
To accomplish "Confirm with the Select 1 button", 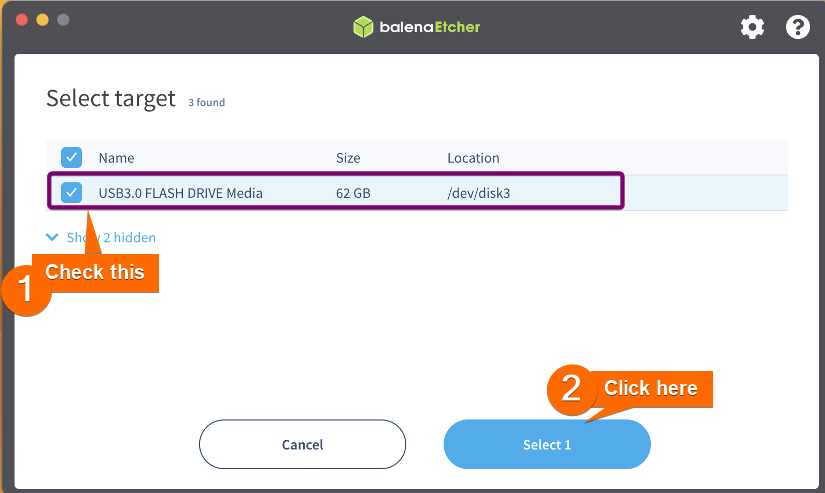I will click(547, 444).
